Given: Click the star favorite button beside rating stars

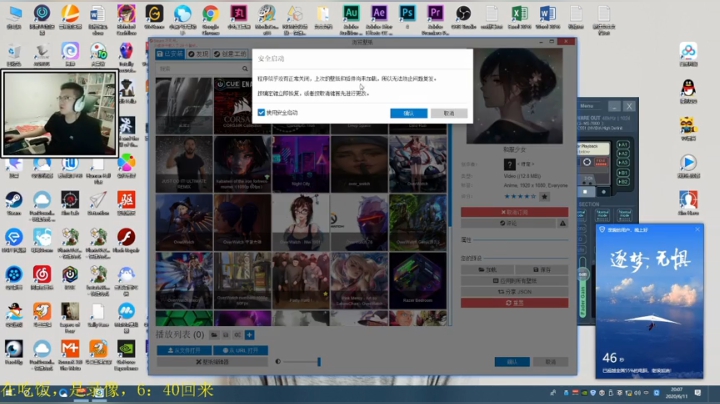Looking at the screenshot, I should coord(545,196).
